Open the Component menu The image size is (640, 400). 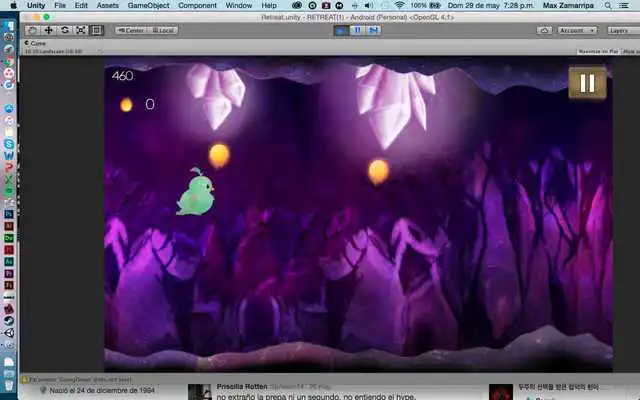point(198,5)
